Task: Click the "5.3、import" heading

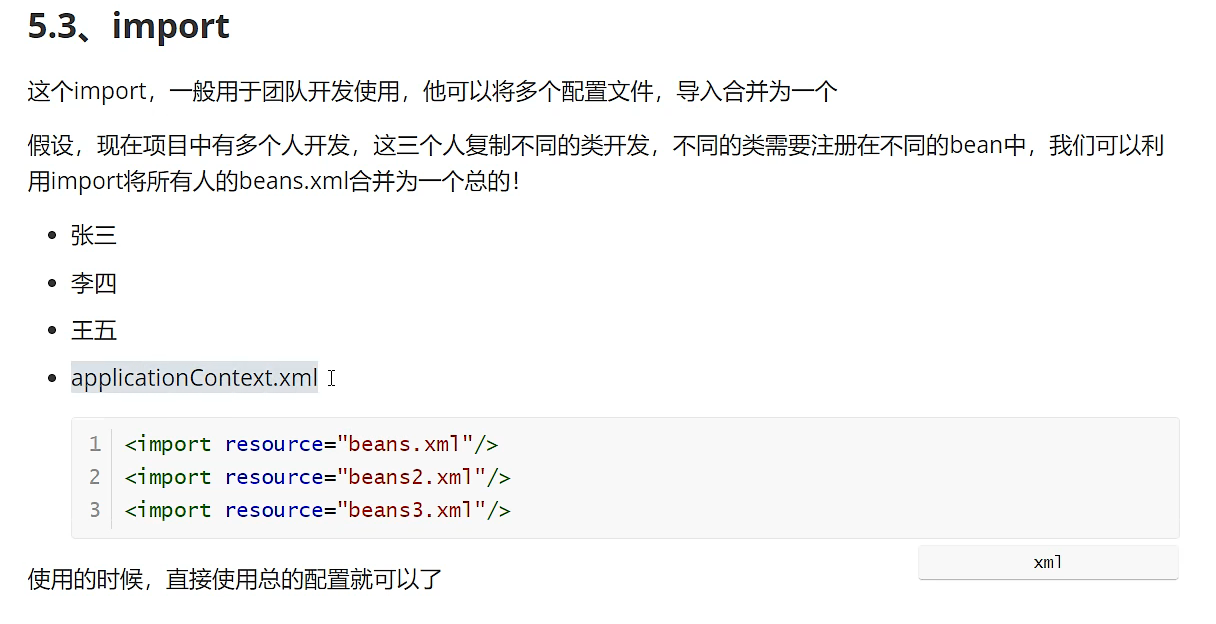Action: (x=128, y=27)
